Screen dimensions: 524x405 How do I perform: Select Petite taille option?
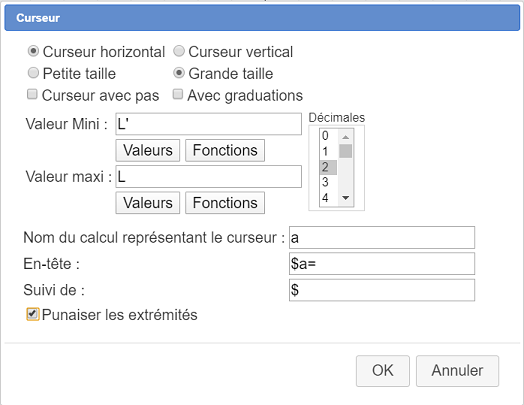33,73
